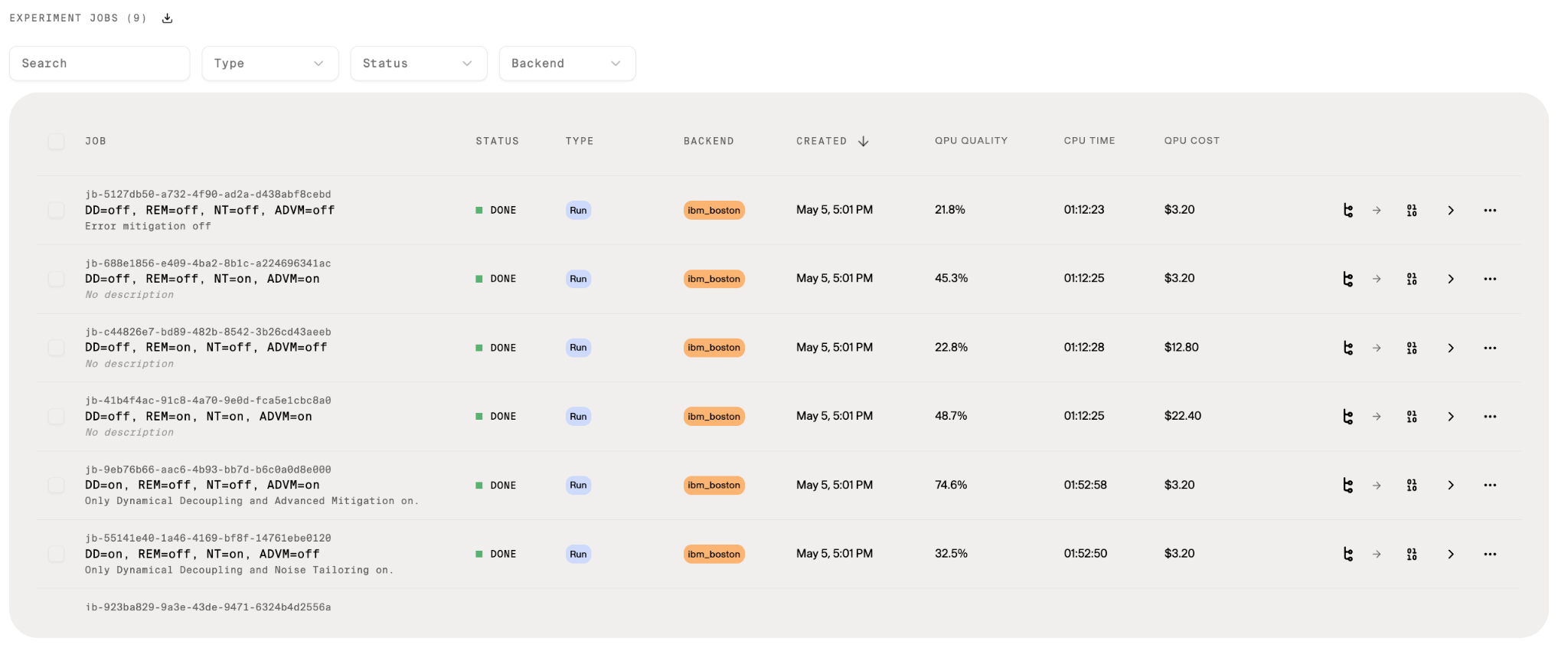
Task: Open circuit icon for job jb-688e1856
Action: tap(1347, 280)
